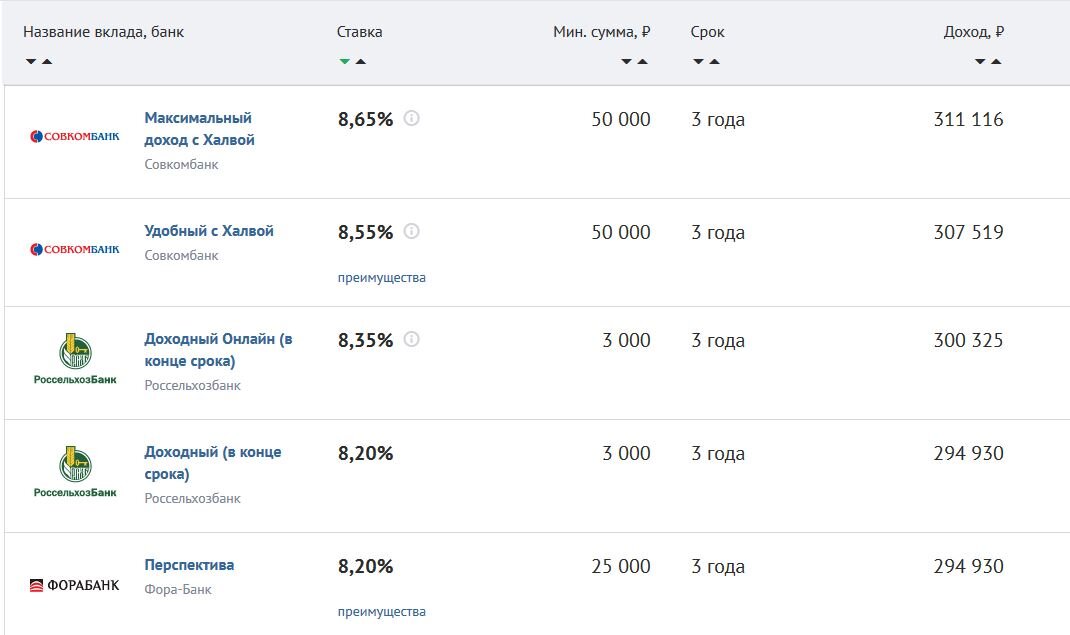Screen dimensions: 1070x635
Task: Show преимущества under Удобный с Халвой
Action: click(x=381, y=278)
